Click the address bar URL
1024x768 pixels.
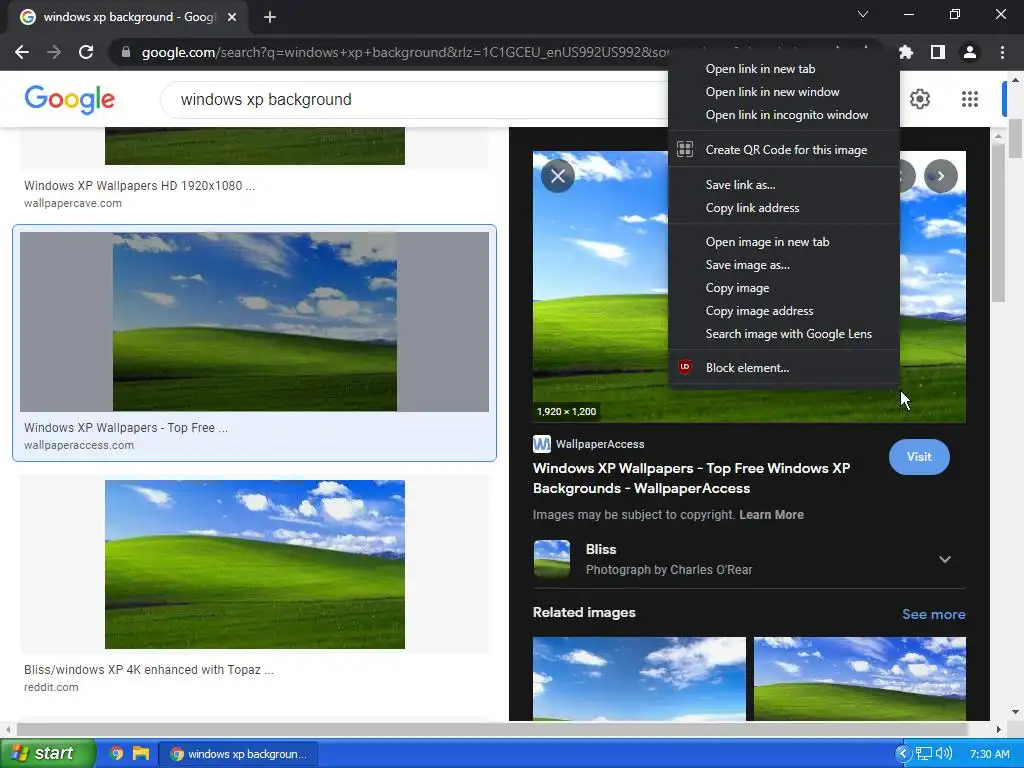coord(405,52)
